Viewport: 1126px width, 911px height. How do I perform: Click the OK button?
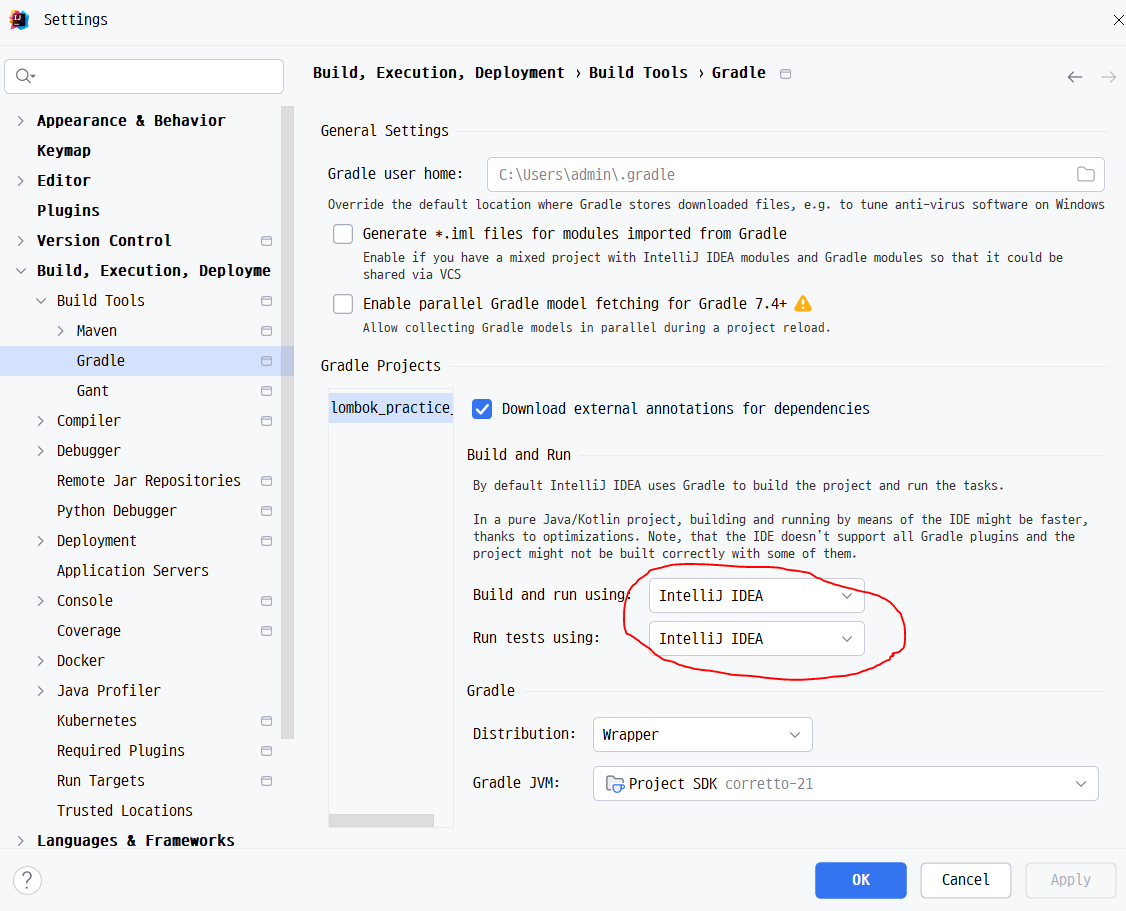(x=860, y=880)
